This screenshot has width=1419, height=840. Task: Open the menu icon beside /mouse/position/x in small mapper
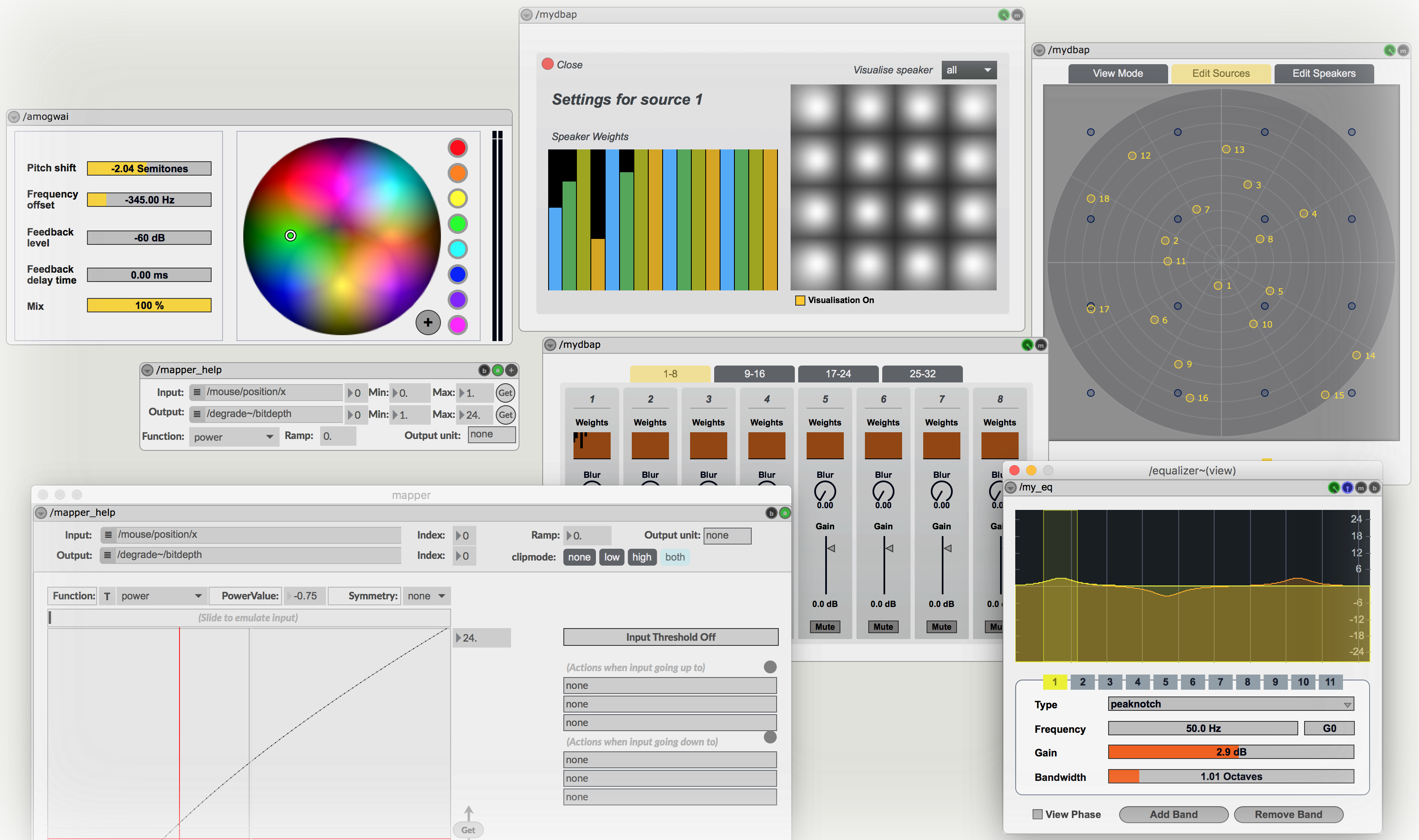pos(197,392)
